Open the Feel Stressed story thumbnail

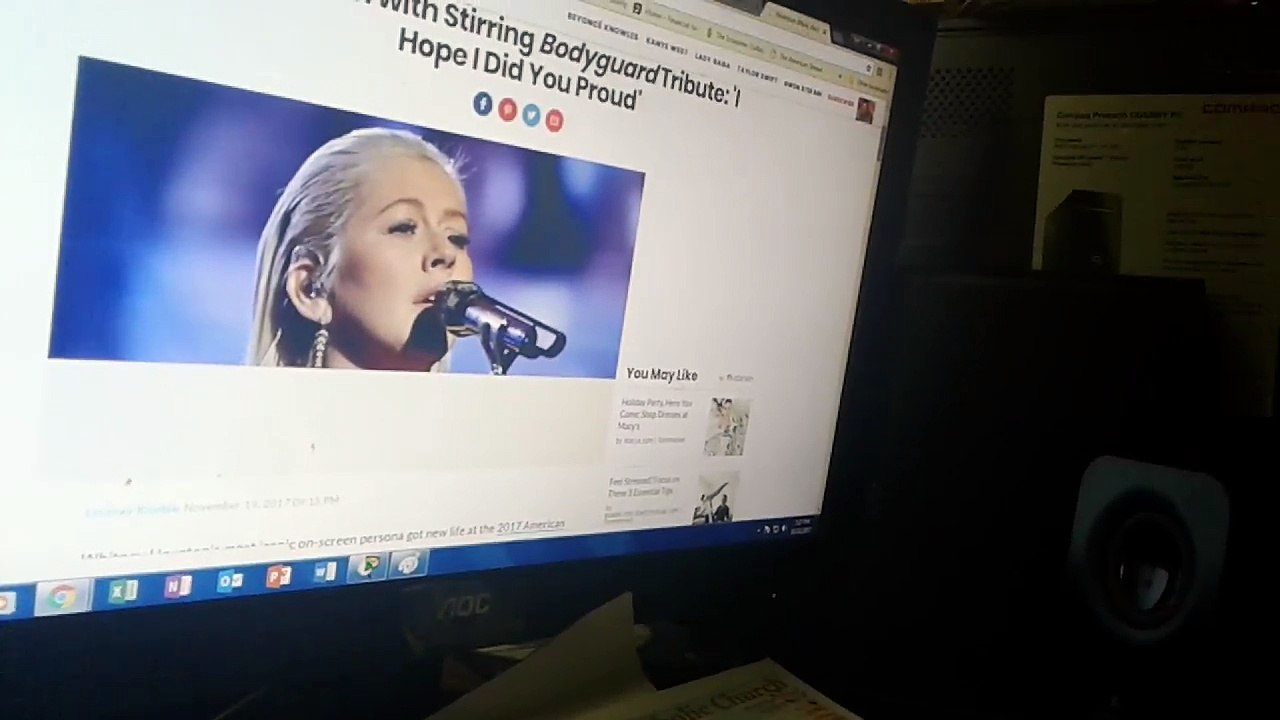[717, 497]
